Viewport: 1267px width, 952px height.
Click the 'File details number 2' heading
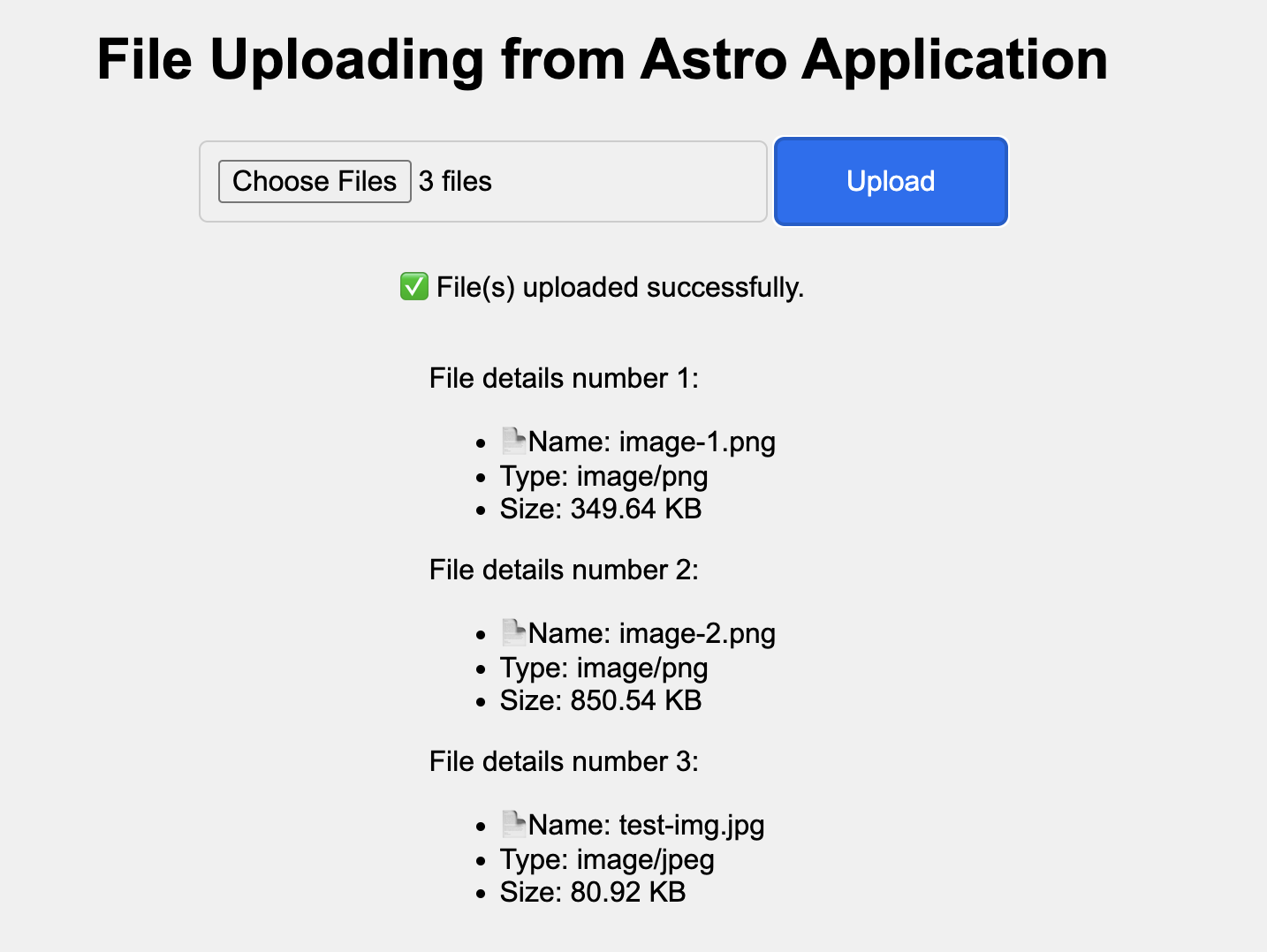click(564, 570)
